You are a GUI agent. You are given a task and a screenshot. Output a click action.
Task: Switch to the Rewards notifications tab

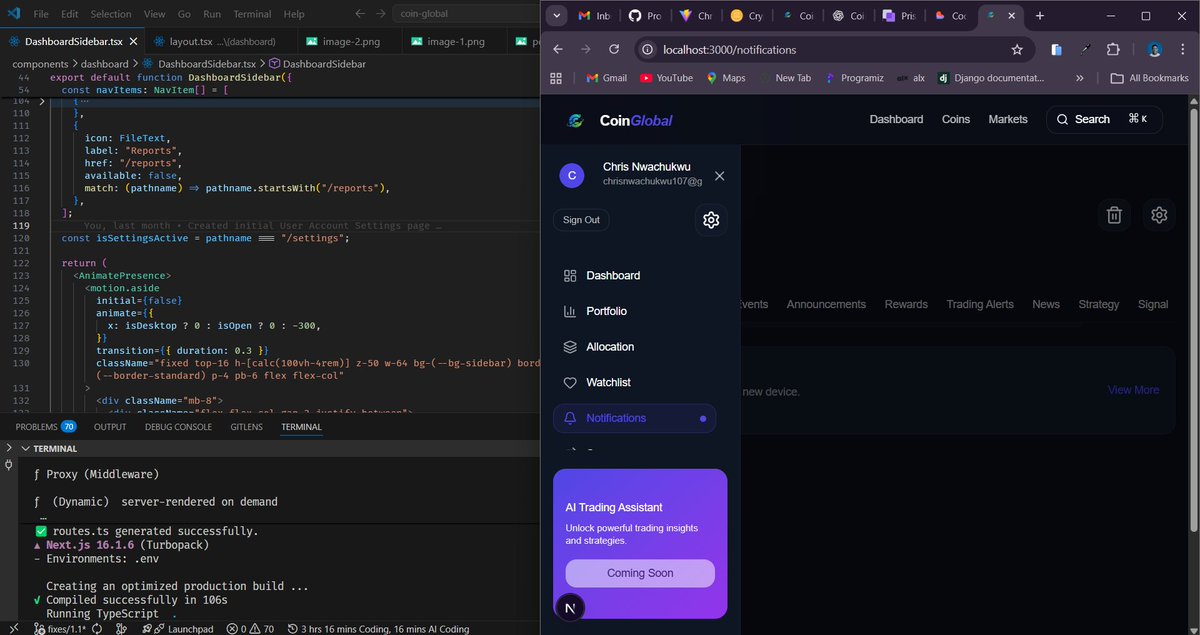point(906,304)
